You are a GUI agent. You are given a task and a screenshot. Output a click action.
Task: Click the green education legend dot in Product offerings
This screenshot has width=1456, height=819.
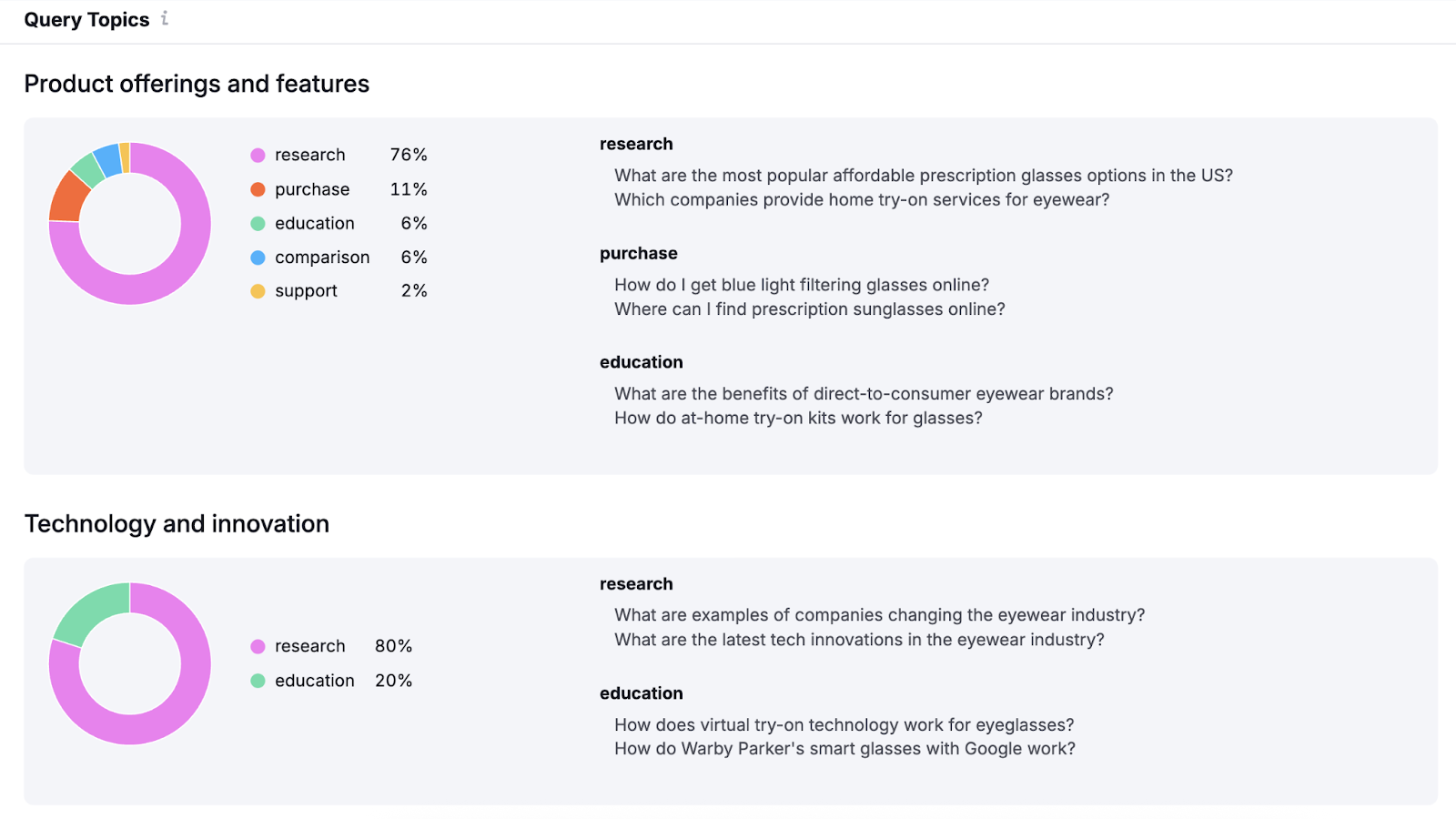coord(258,224)
